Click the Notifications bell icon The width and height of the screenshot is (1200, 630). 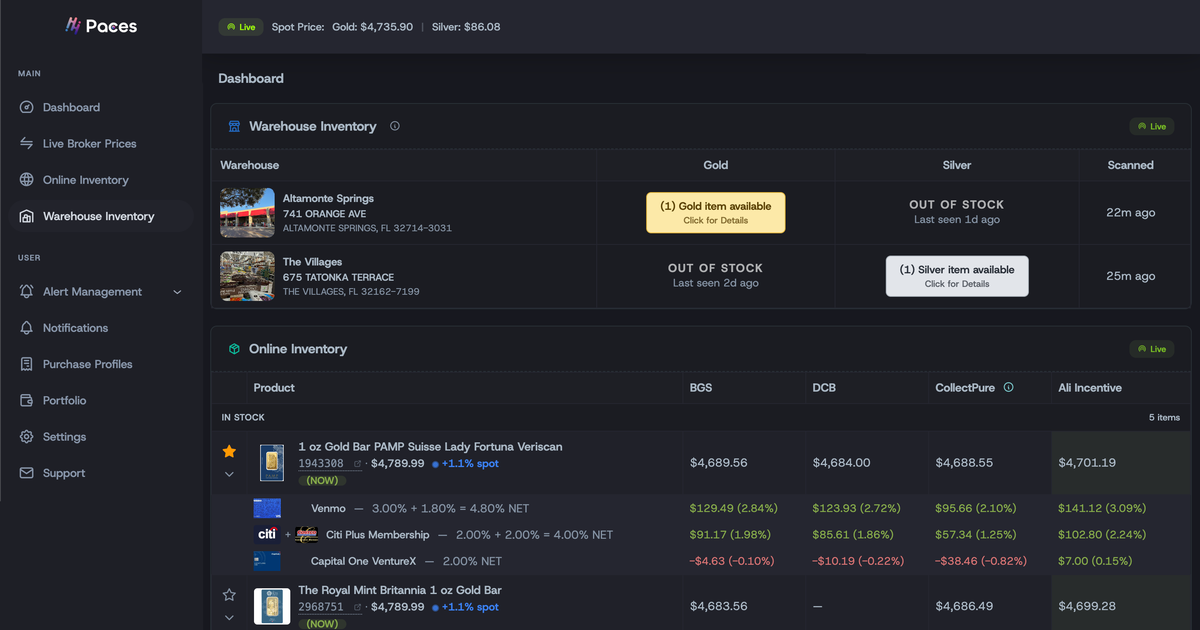[x=26, y=328]
